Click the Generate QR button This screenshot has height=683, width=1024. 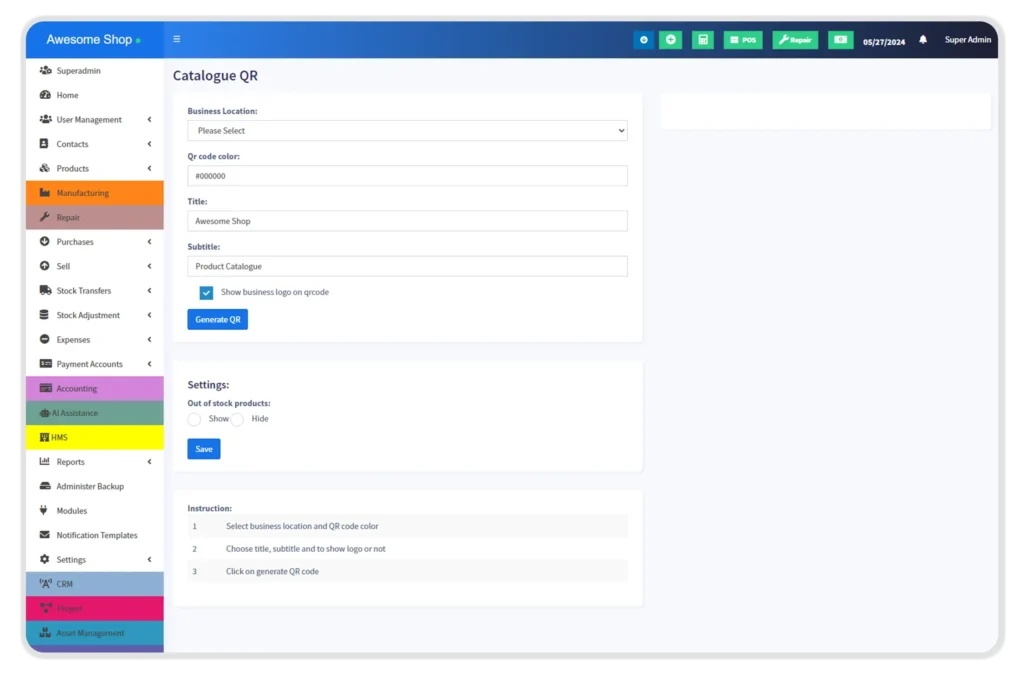tap(217, 320)
